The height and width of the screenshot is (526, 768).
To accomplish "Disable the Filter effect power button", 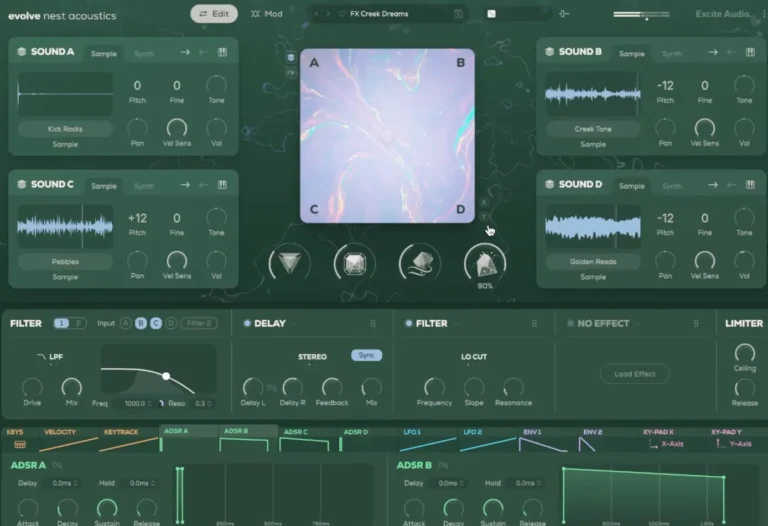I will 408,323.
